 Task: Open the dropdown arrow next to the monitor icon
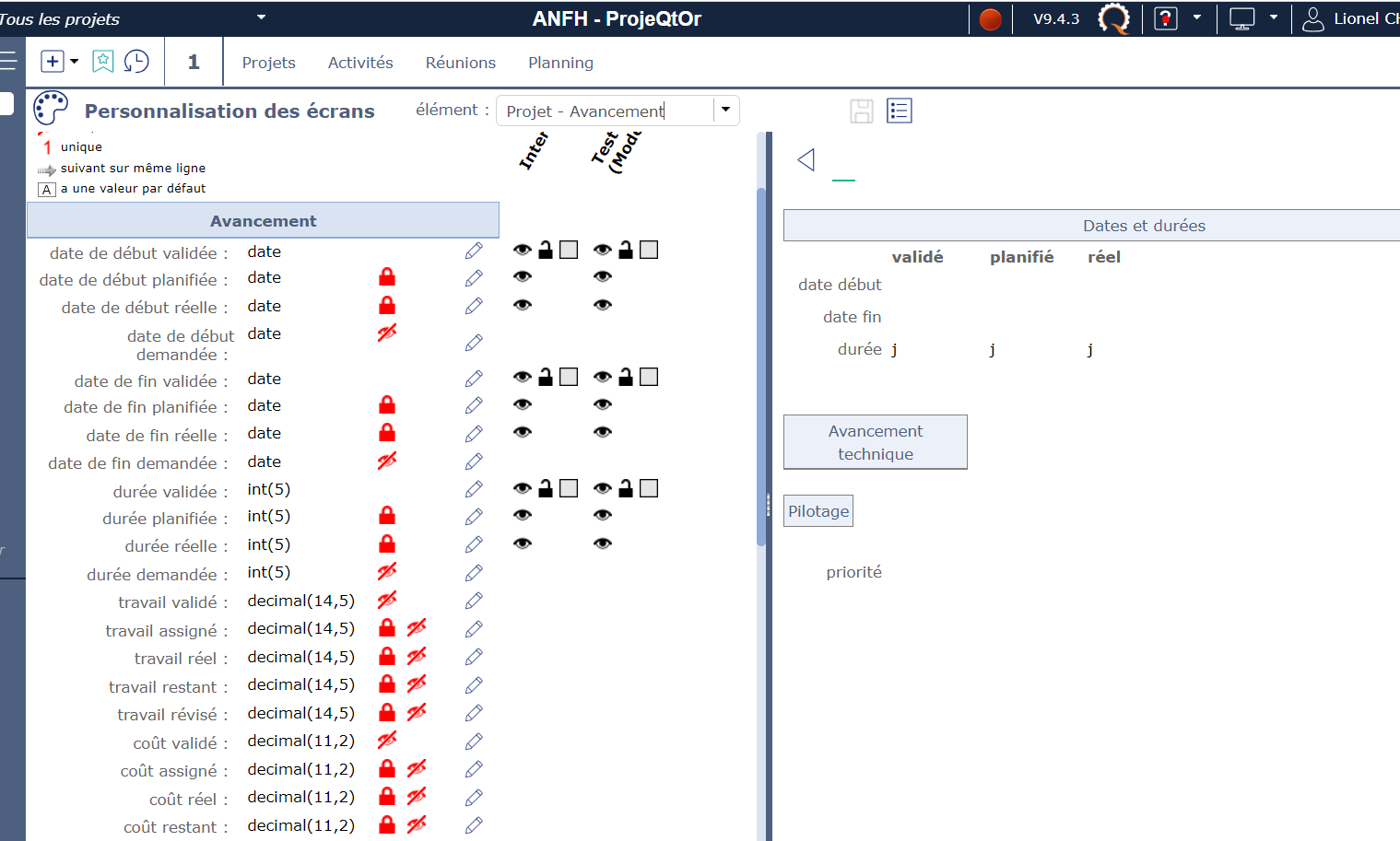pyautogui.click(x=1273, y=18)
